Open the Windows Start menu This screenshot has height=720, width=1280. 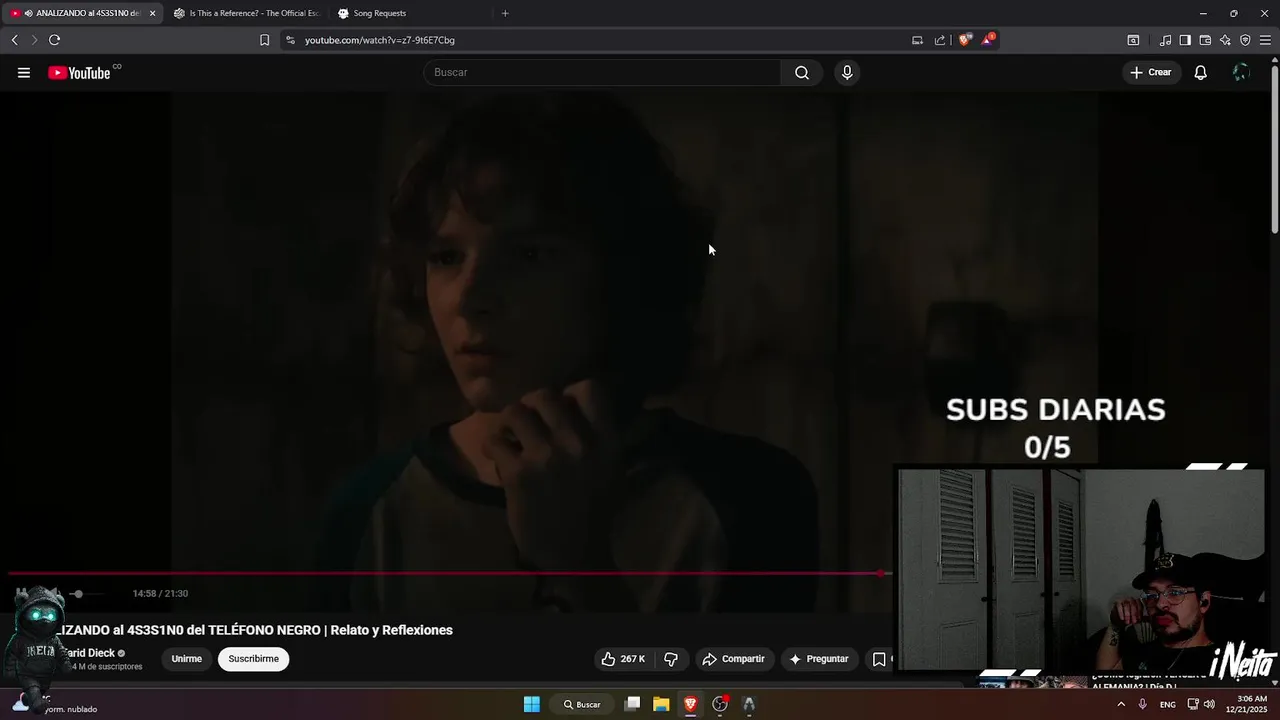[x=532, y=704]
